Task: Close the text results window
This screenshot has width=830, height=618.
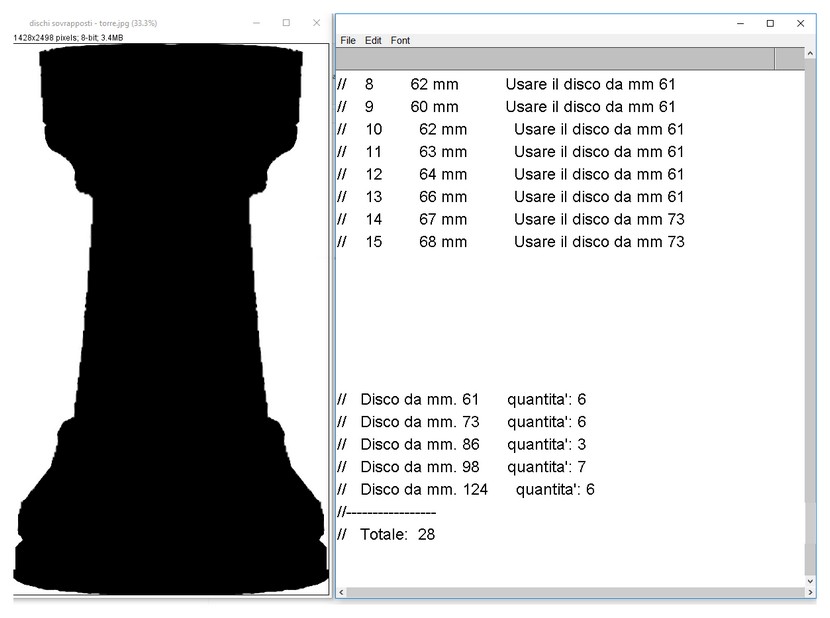Action: 800,23
